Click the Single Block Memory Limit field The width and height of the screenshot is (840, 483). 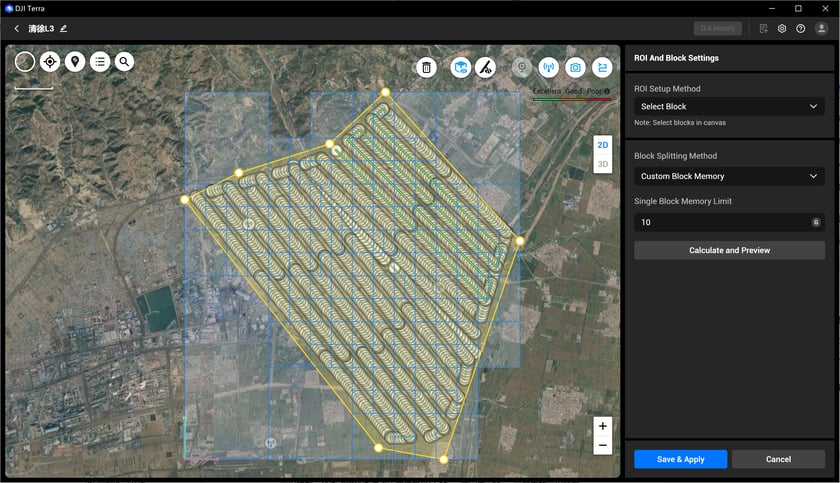click(x=722, y=222)
